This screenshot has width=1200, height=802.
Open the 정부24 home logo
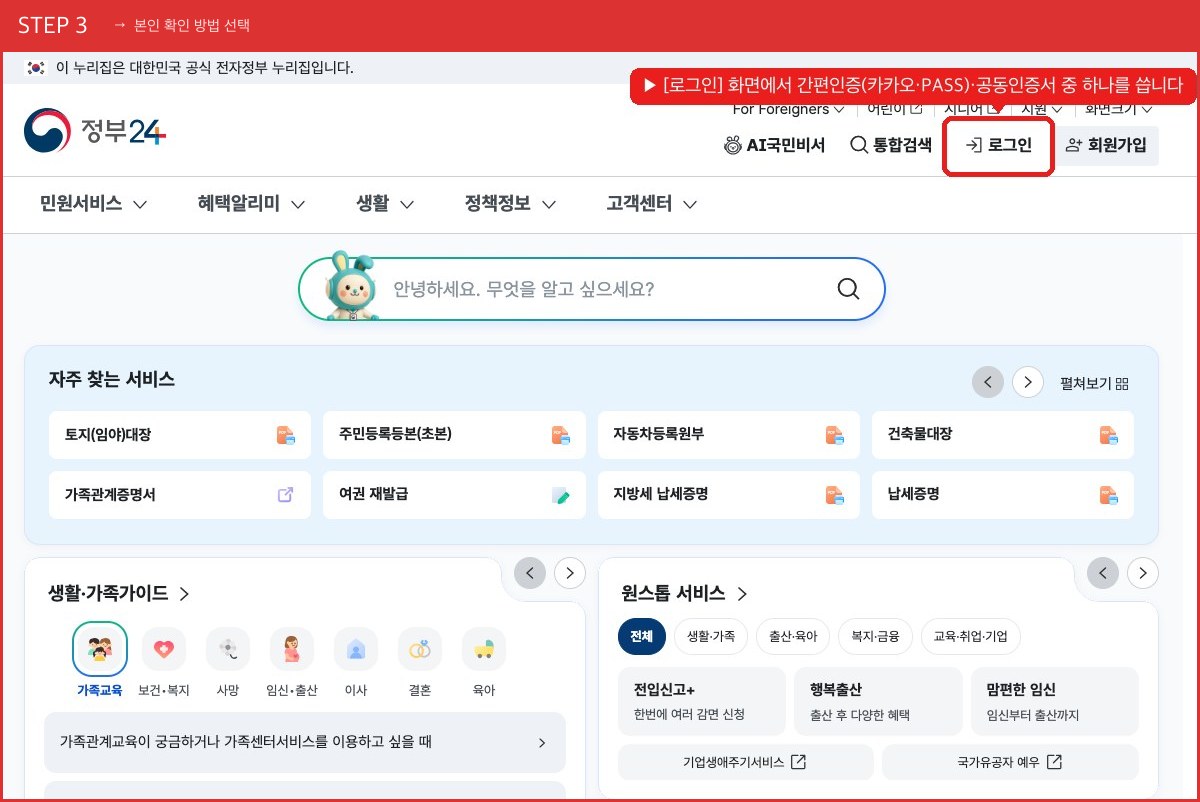coord(95,132)
